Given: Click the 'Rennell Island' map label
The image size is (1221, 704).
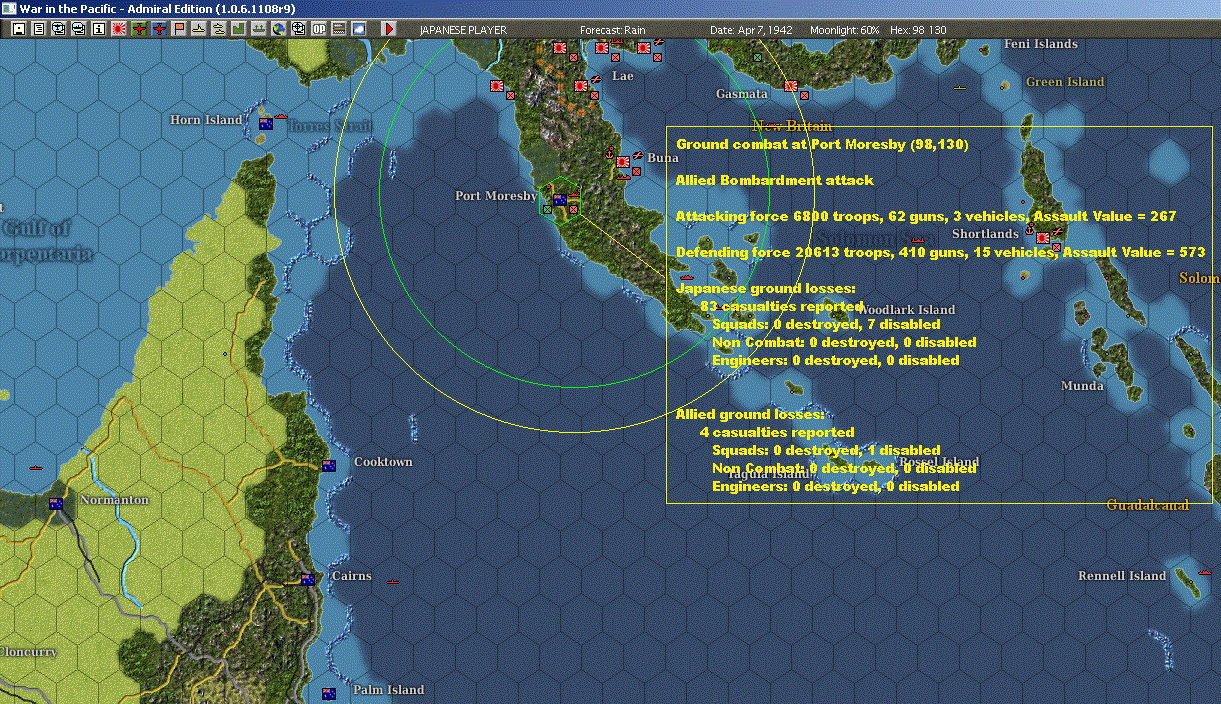Looking at the screenshot, I should click(x=1122, y=576).
